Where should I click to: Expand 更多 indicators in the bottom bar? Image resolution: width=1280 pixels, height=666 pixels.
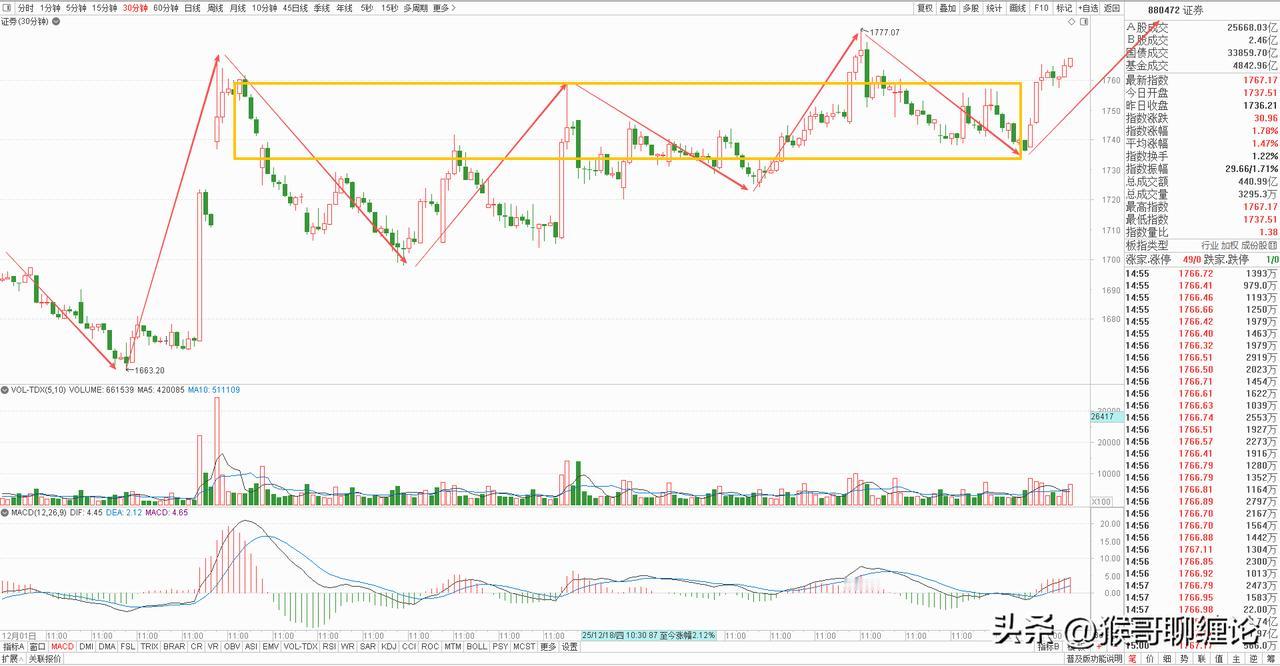point(548,647)
